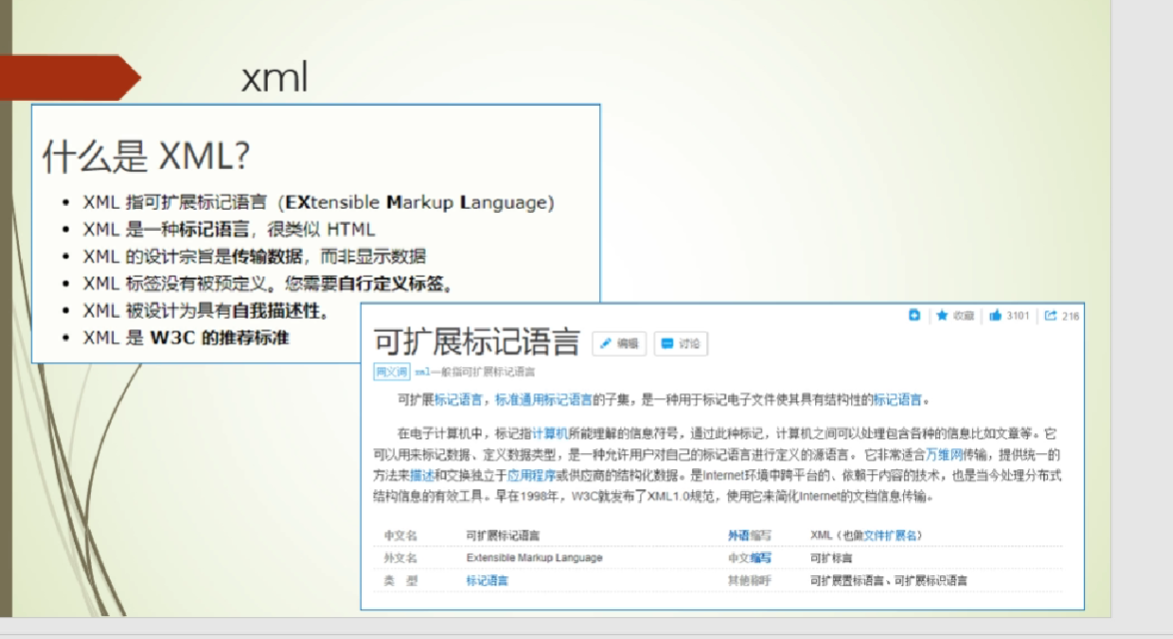Click the red arrow shape beside slide title
This screenshot has height=639, width=1173.
(x=70, y=77)
